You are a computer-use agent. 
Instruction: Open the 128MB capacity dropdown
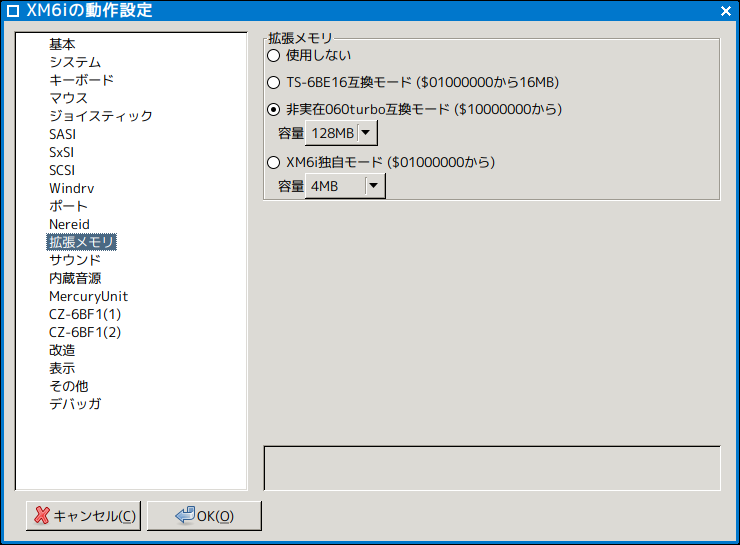pos(341,133)
